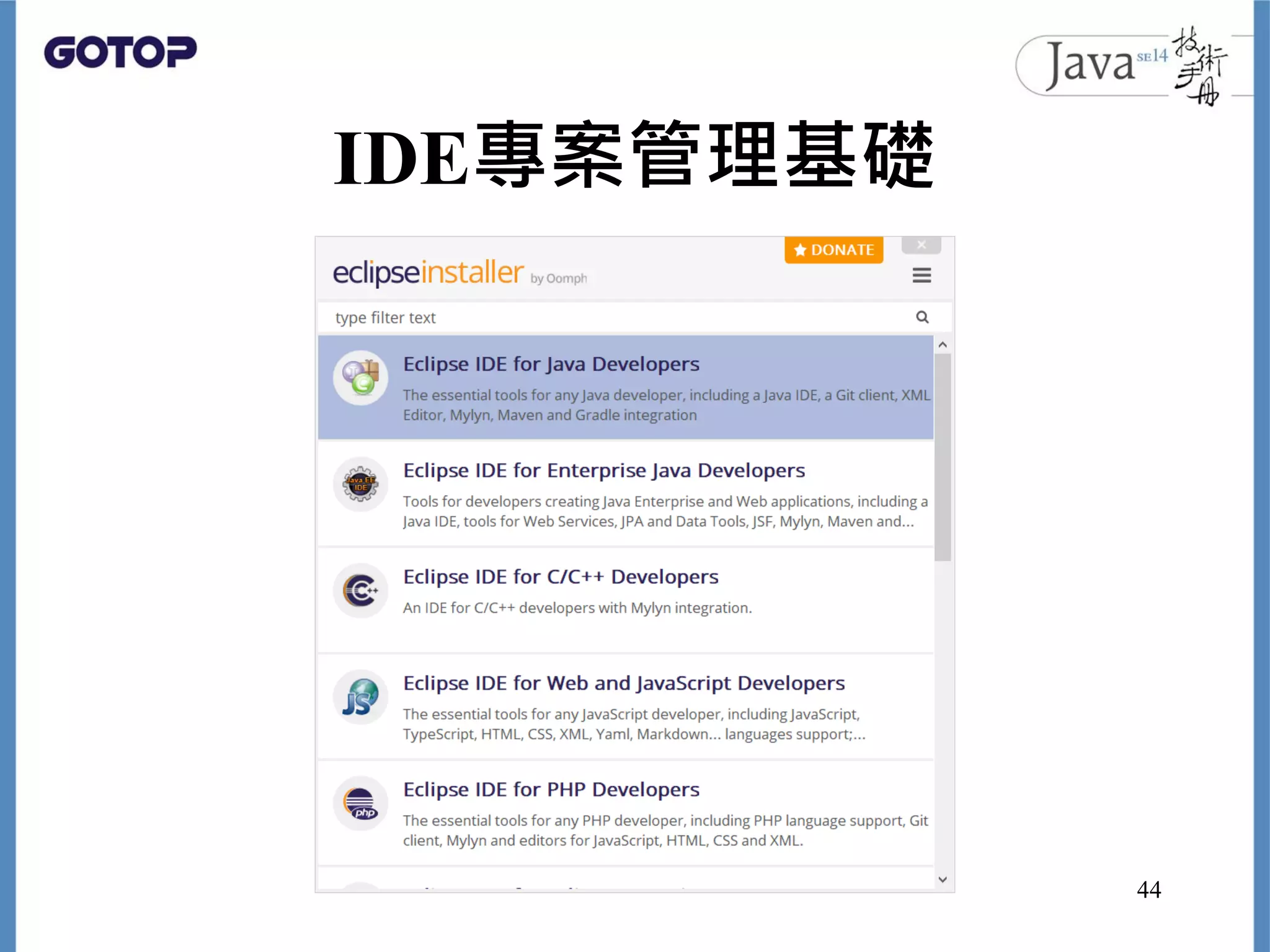Click the orange DONATE button
Screen dimensions: 1270x952
(x=833, y=250)
